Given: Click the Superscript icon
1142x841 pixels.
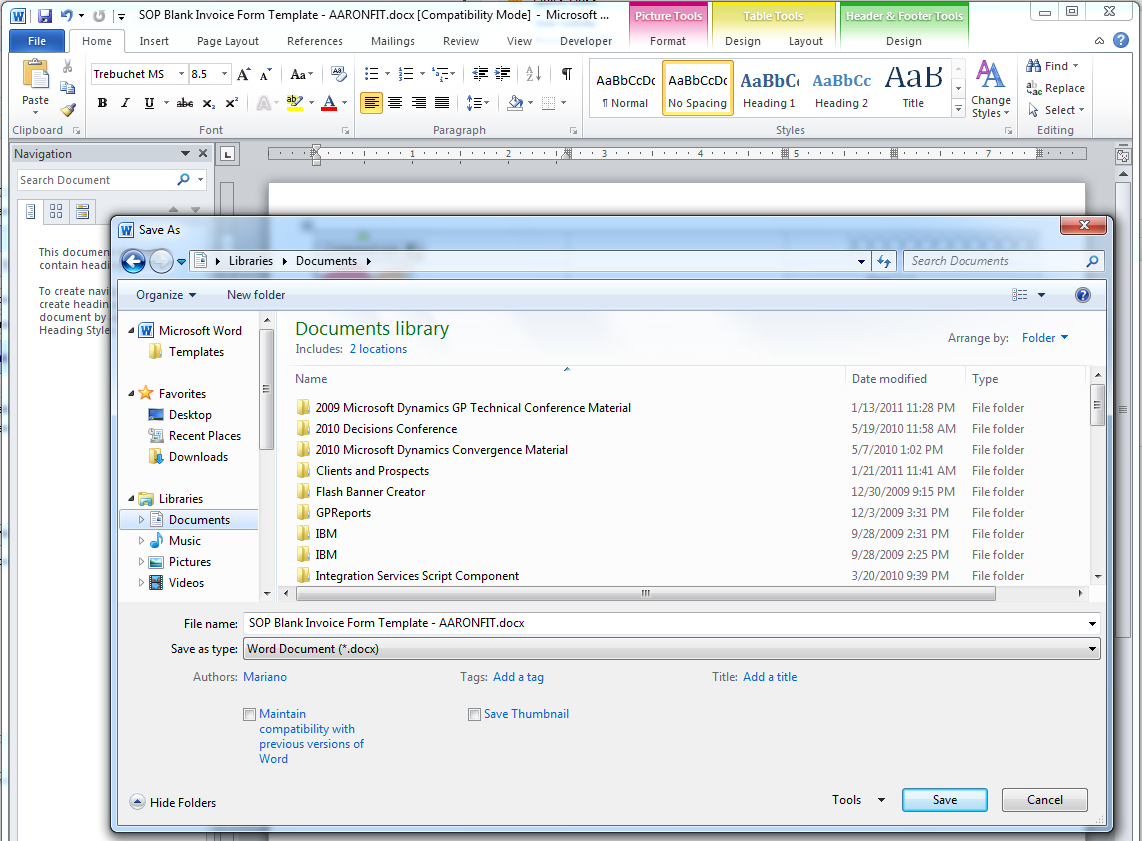Looking at the screenshot, I should pos(232,103).
